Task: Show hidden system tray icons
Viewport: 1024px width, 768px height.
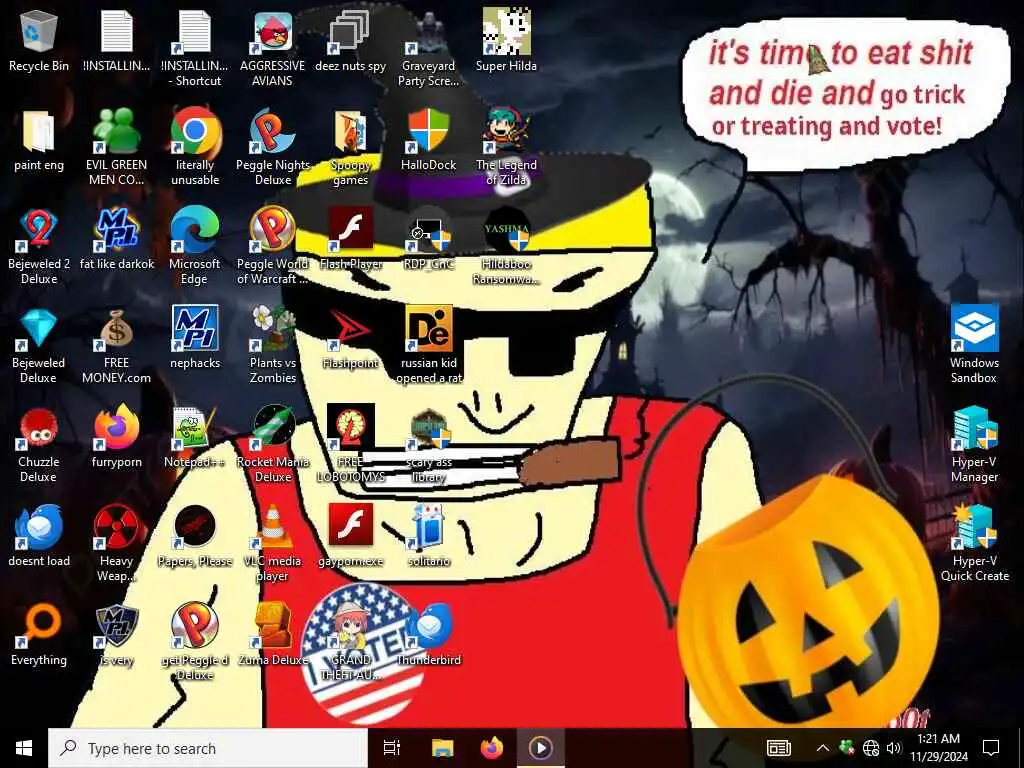Action: [823, 748]
